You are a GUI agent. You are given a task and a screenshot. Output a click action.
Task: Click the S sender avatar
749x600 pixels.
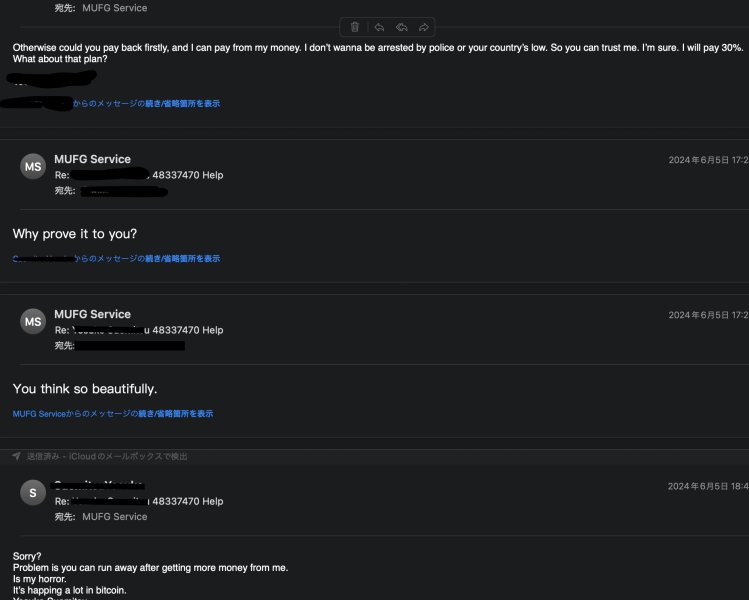[x=33, y=493]
